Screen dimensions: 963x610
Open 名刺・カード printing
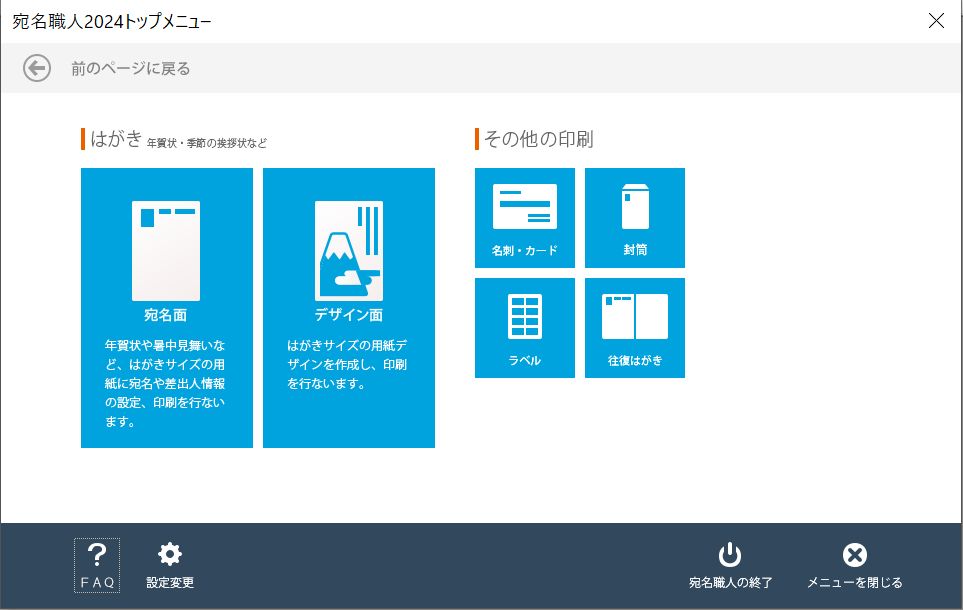(x=524, y=218)
